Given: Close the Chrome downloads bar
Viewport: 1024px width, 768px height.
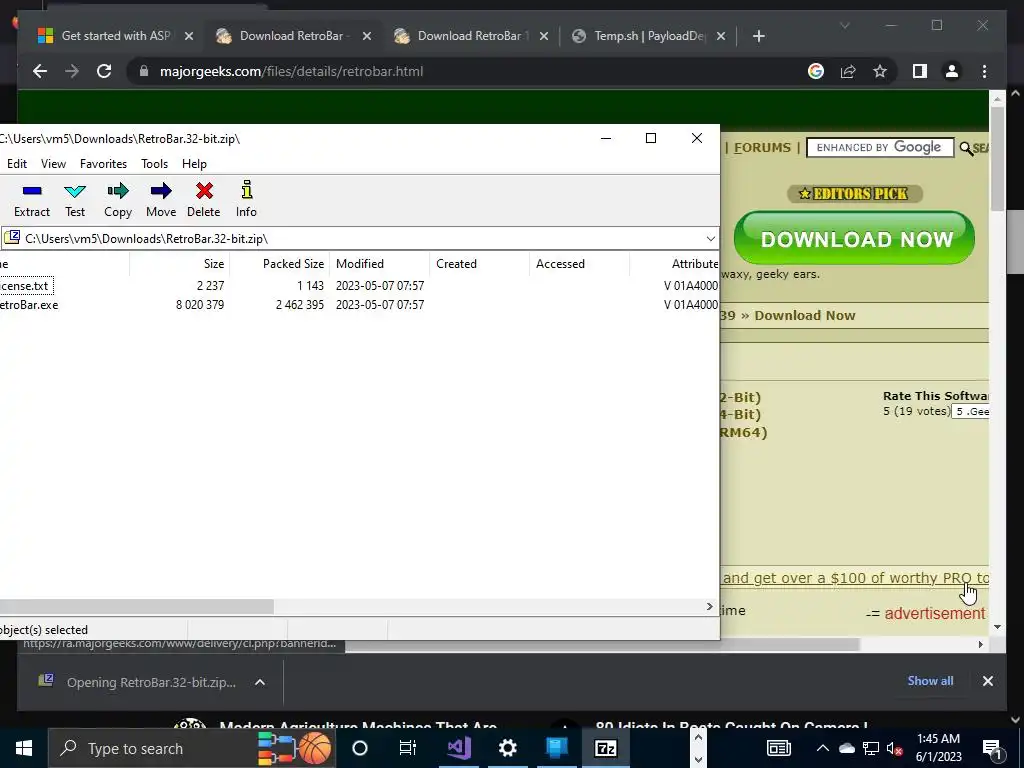Looking at the screenshot, I should point(987,681).
